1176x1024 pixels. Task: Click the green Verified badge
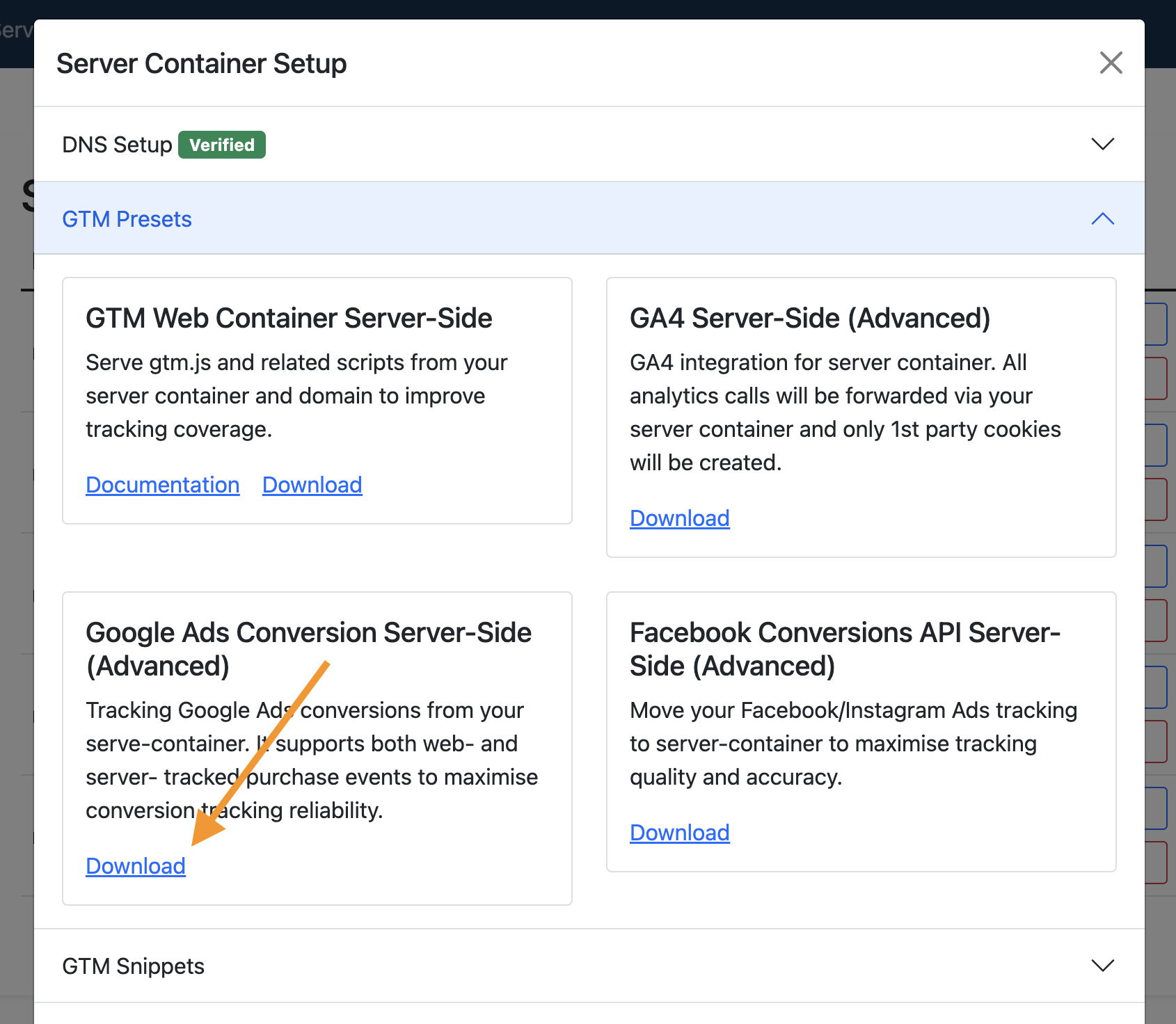pyautogui.click(x=222, y=145)
